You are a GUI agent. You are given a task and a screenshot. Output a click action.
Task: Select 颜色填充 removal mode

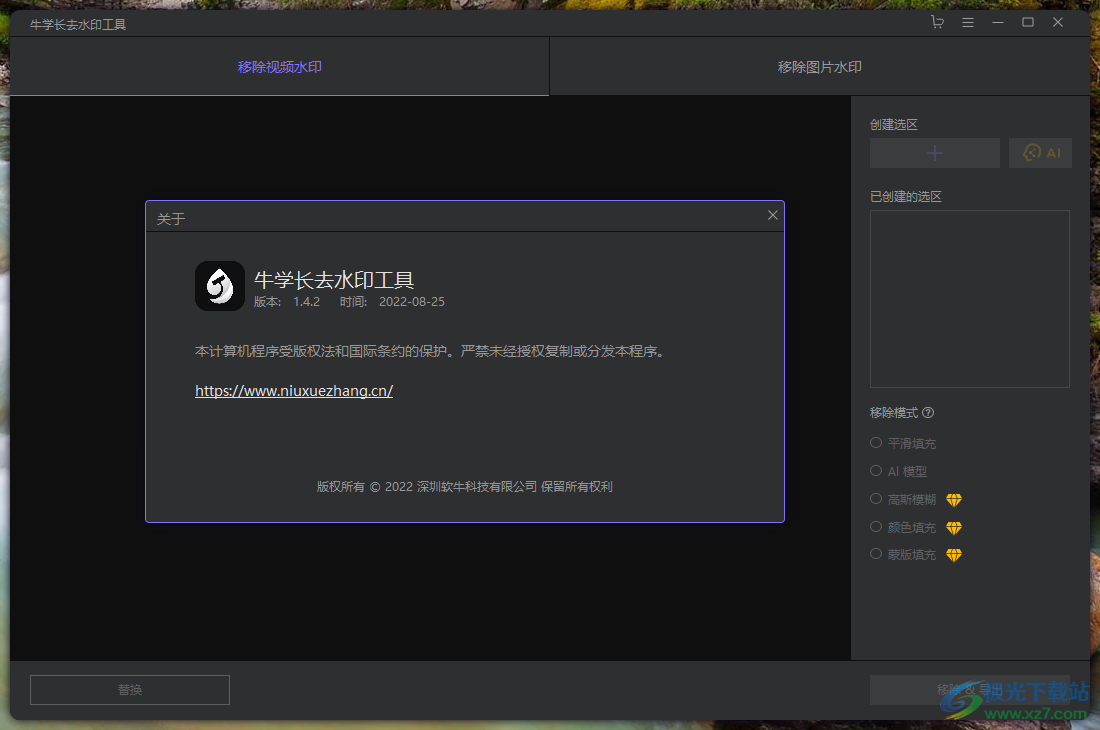coord(903,527)
